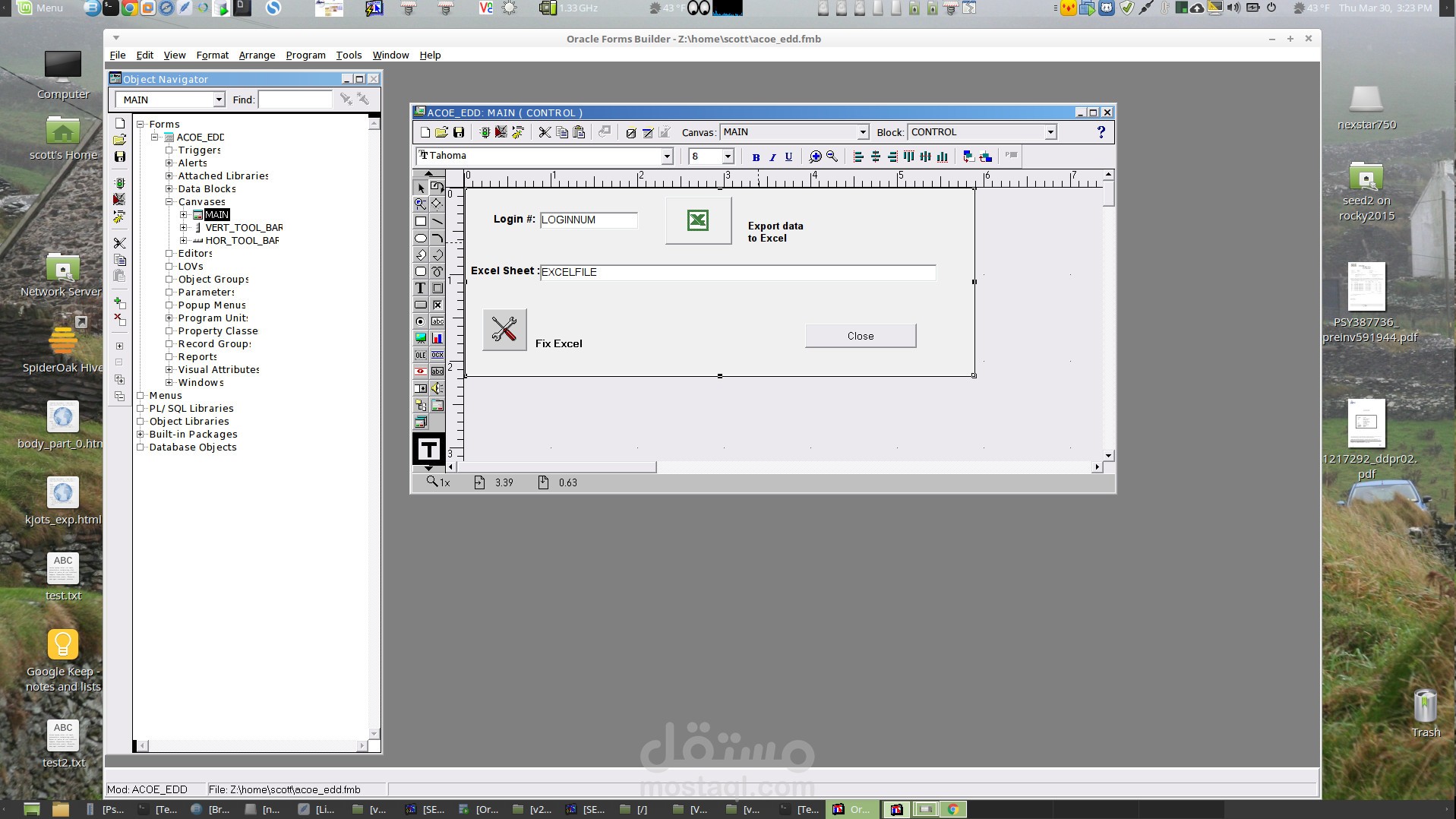Select the Line drawing tool
This screenshot has width=1456, height=819.
(x=437, y=221)
